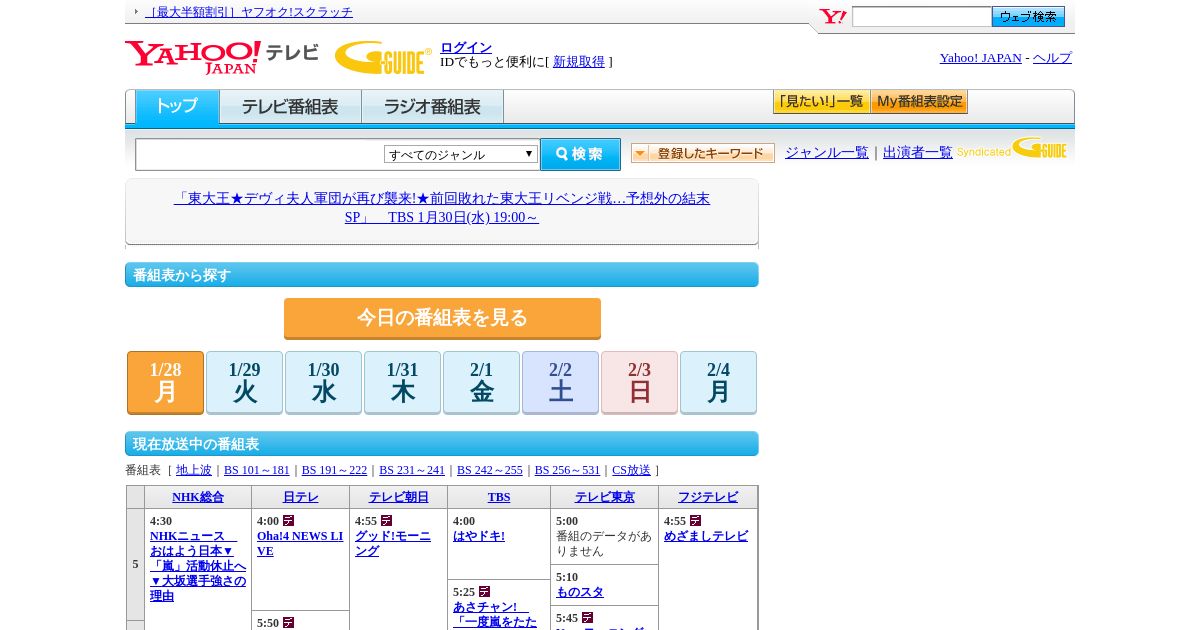Click the Syndicated G-GUIDE logo
This screenshot has width=1200, height=630.
(1012, 150)
